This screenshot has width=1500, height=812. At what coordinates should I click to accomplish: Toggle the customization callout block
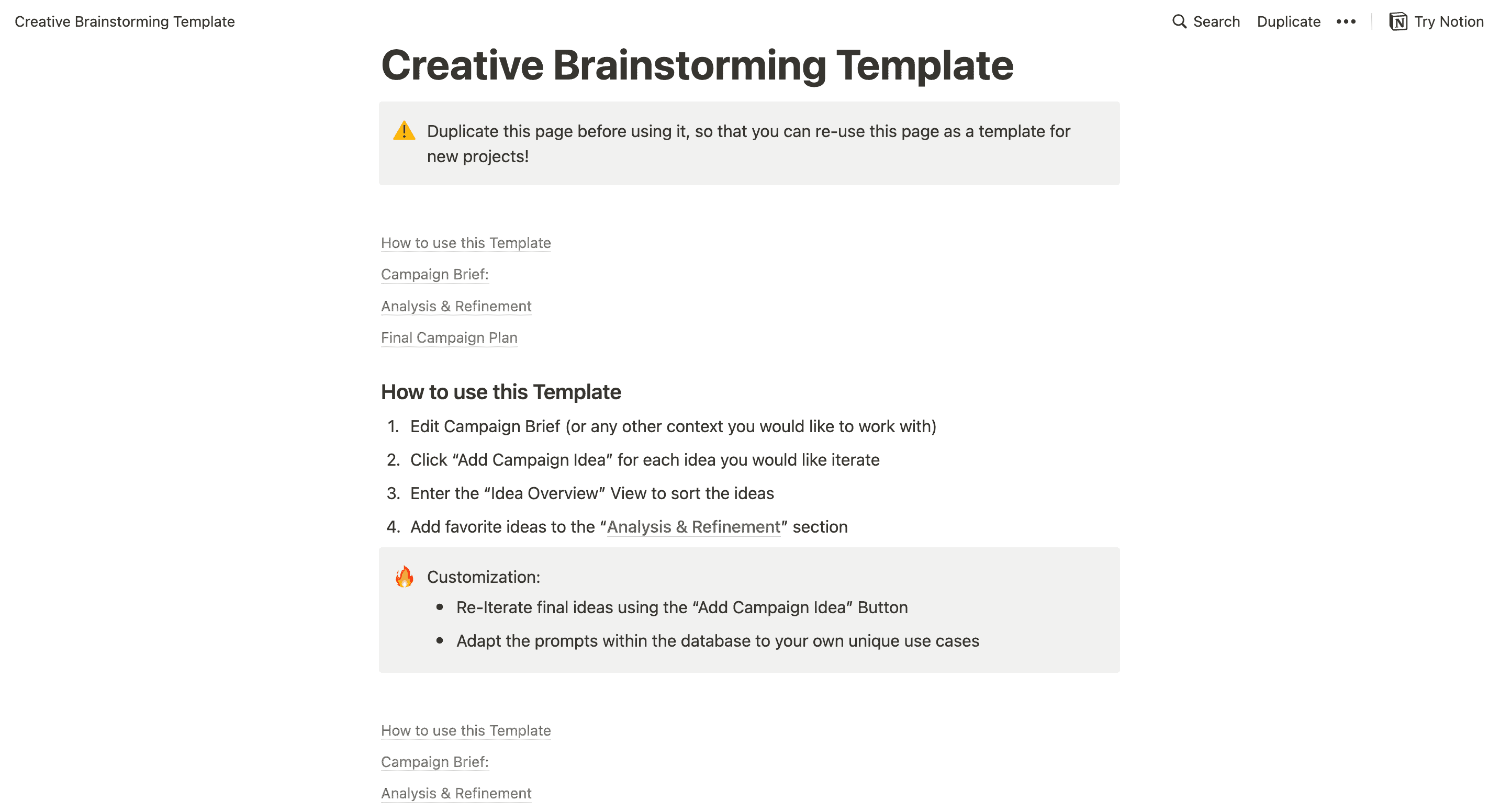(x=405, y=577)
